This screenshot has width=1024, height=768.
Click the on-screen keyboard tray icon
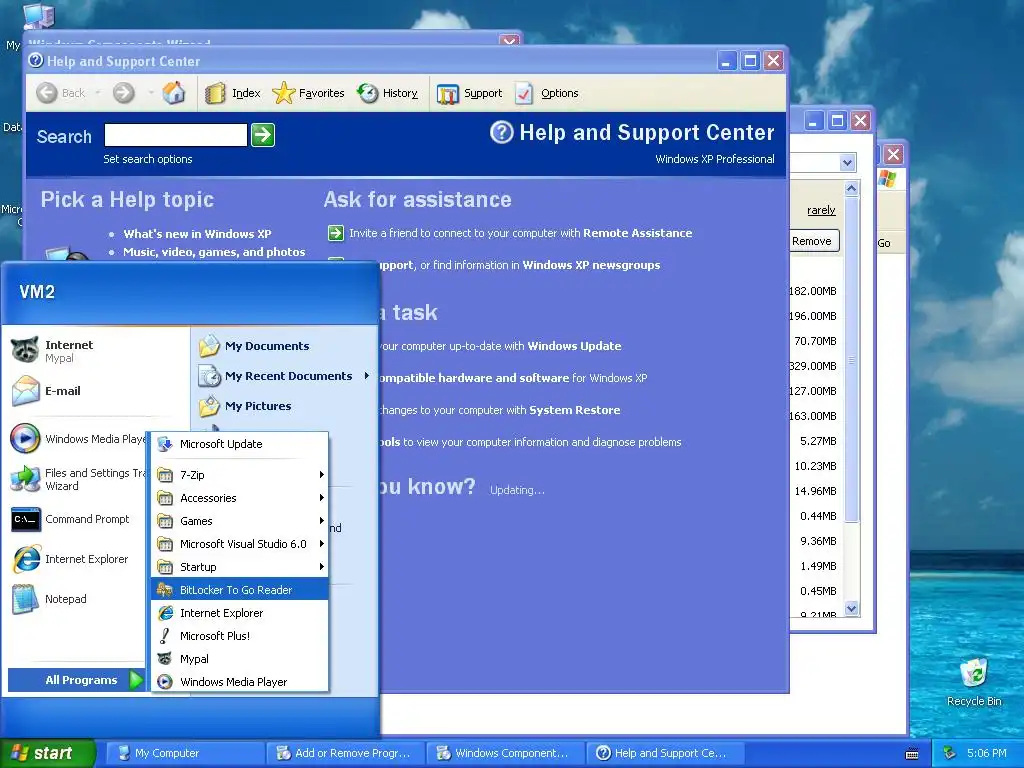(912, 754)
